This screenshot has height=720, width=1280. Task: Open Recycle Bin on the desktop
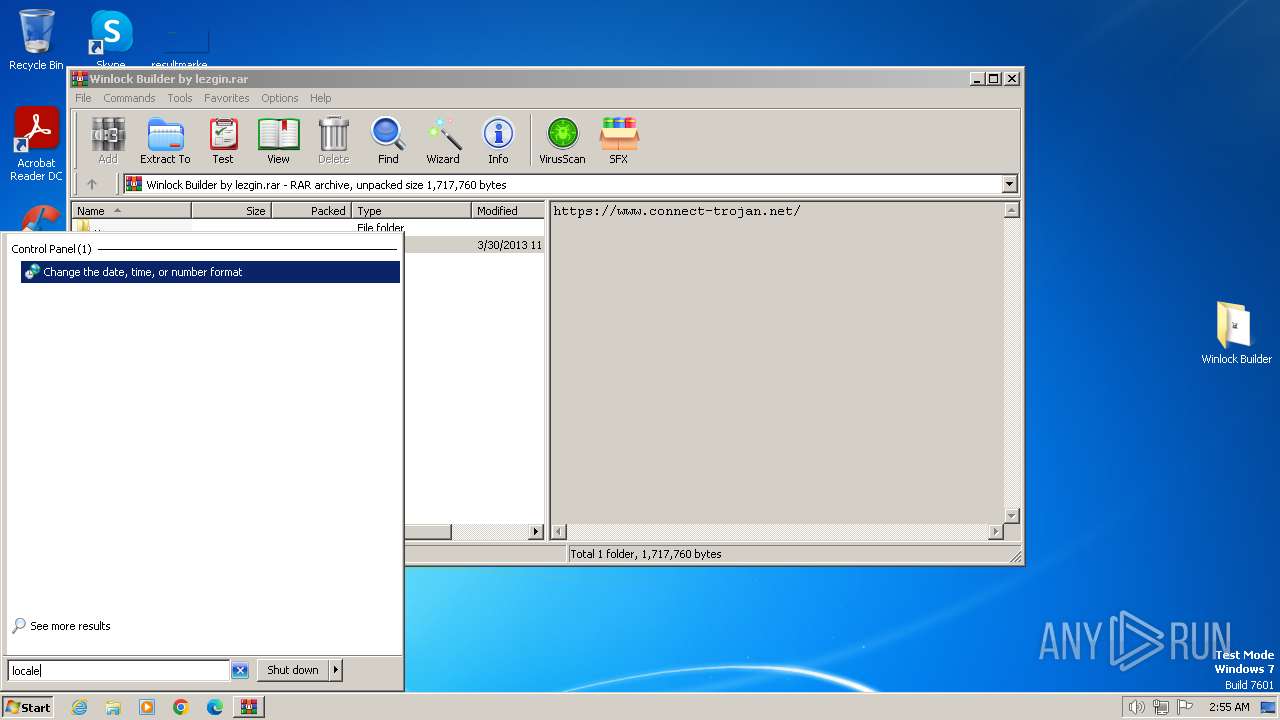pos(36,40)
